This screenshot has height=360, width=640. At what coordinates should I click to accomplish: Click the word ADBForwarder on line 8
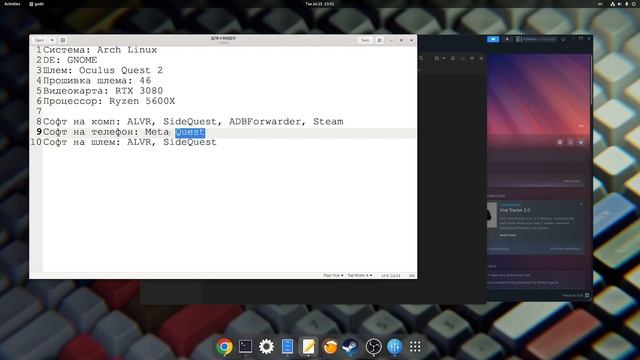[265, 122]
